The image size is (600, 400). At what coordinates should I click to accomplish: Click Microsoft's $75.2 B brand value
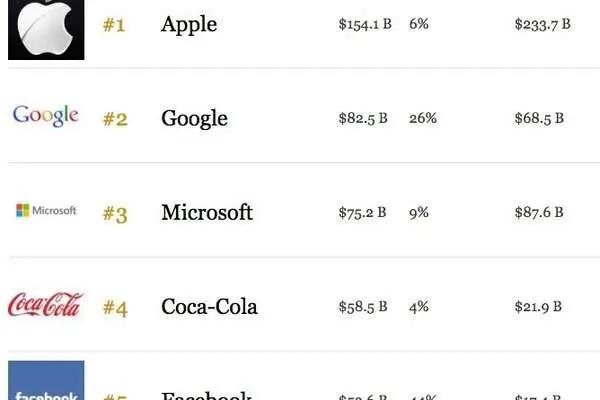pos(362,212)
